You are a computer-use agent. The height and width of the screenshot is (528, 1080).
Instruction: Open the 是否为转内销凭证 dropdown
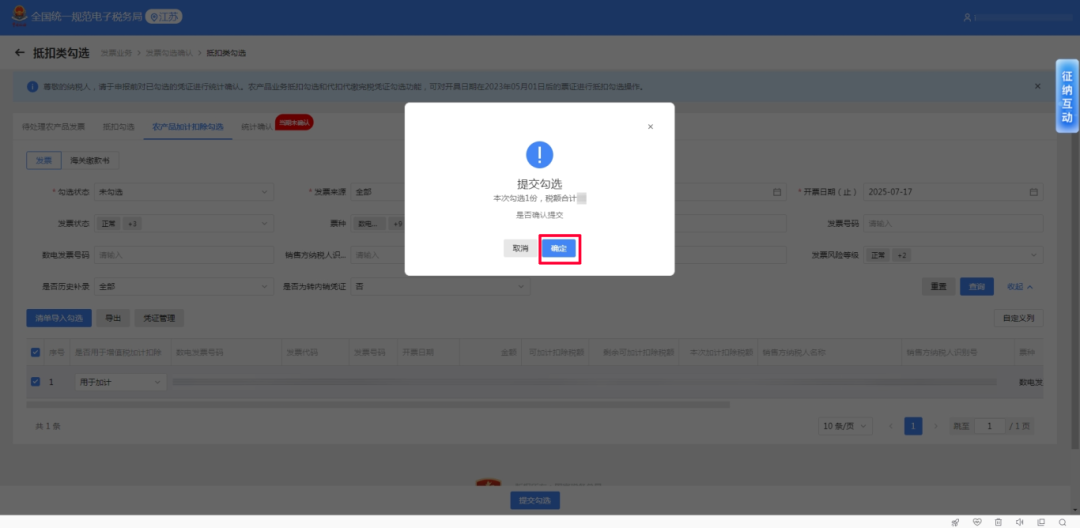click(440, 286)
